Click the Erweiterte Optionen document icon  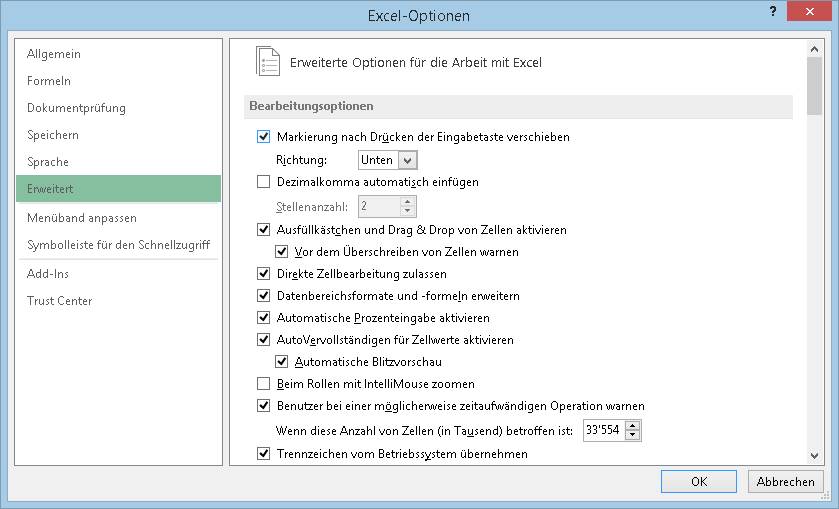pos(268,61)
